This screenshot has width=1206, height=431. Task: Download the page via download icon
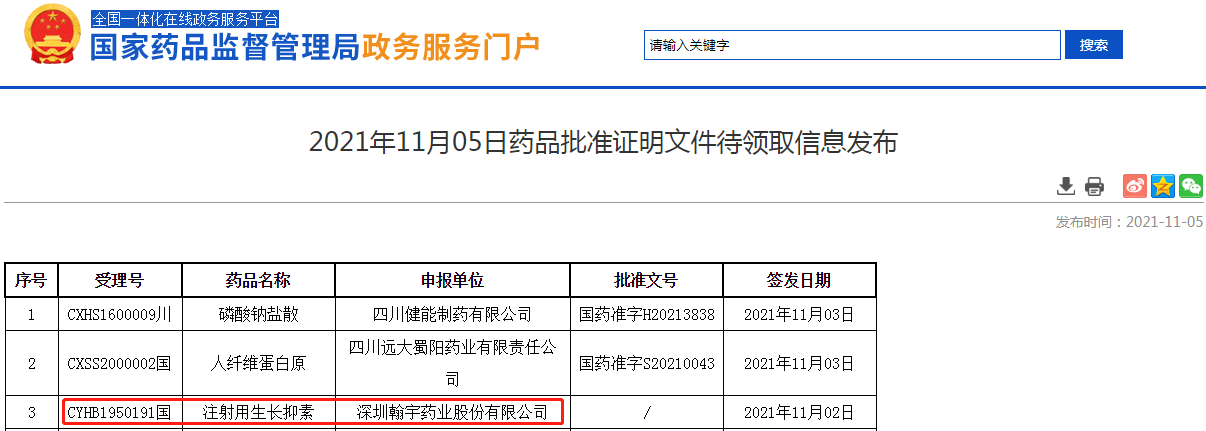[x=1066, y=186]
